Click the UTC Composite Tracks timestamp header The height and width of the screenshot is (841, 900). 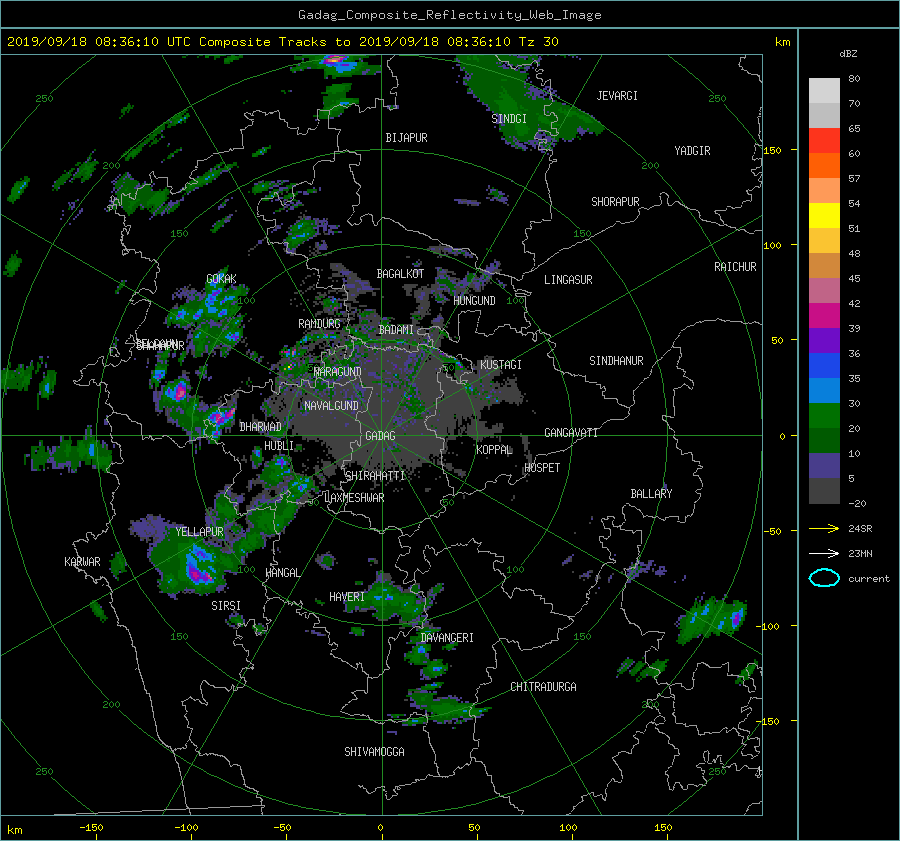[282, 42]
